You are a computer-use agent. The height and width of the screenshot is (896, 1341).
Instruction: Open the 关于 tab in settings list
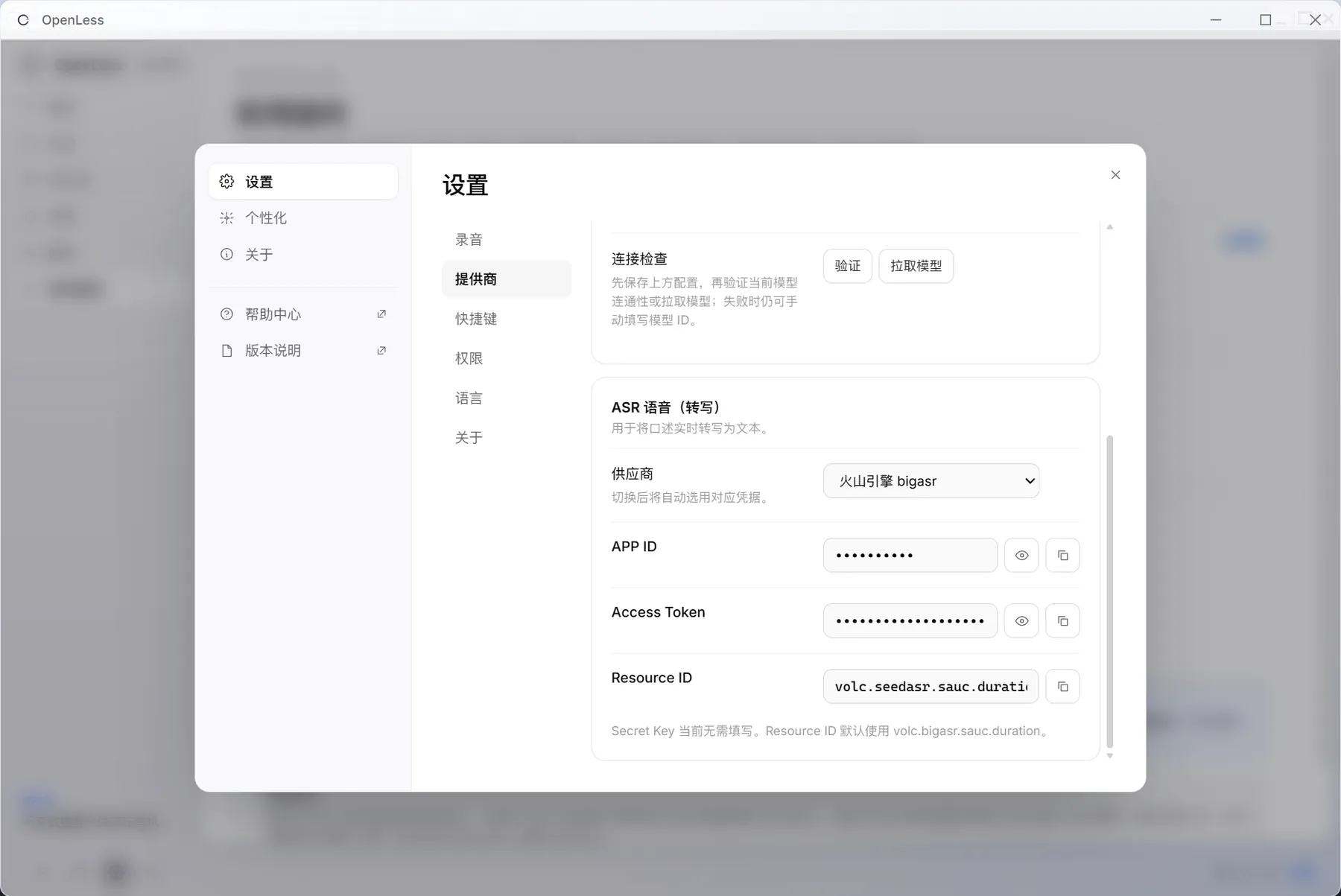[507, 438]
